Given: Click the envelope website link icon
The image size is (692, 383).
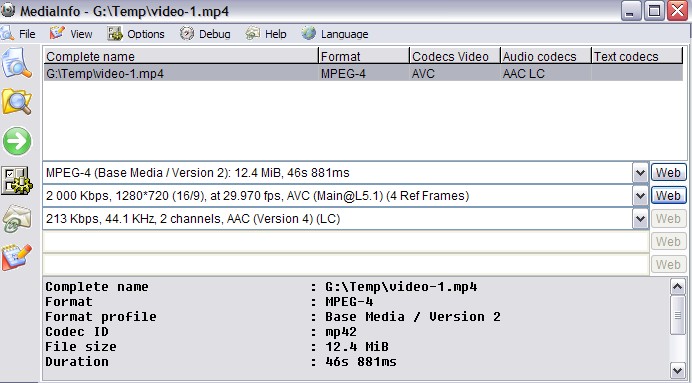Looking at the screenshot, I should click(x=17, y=219).
